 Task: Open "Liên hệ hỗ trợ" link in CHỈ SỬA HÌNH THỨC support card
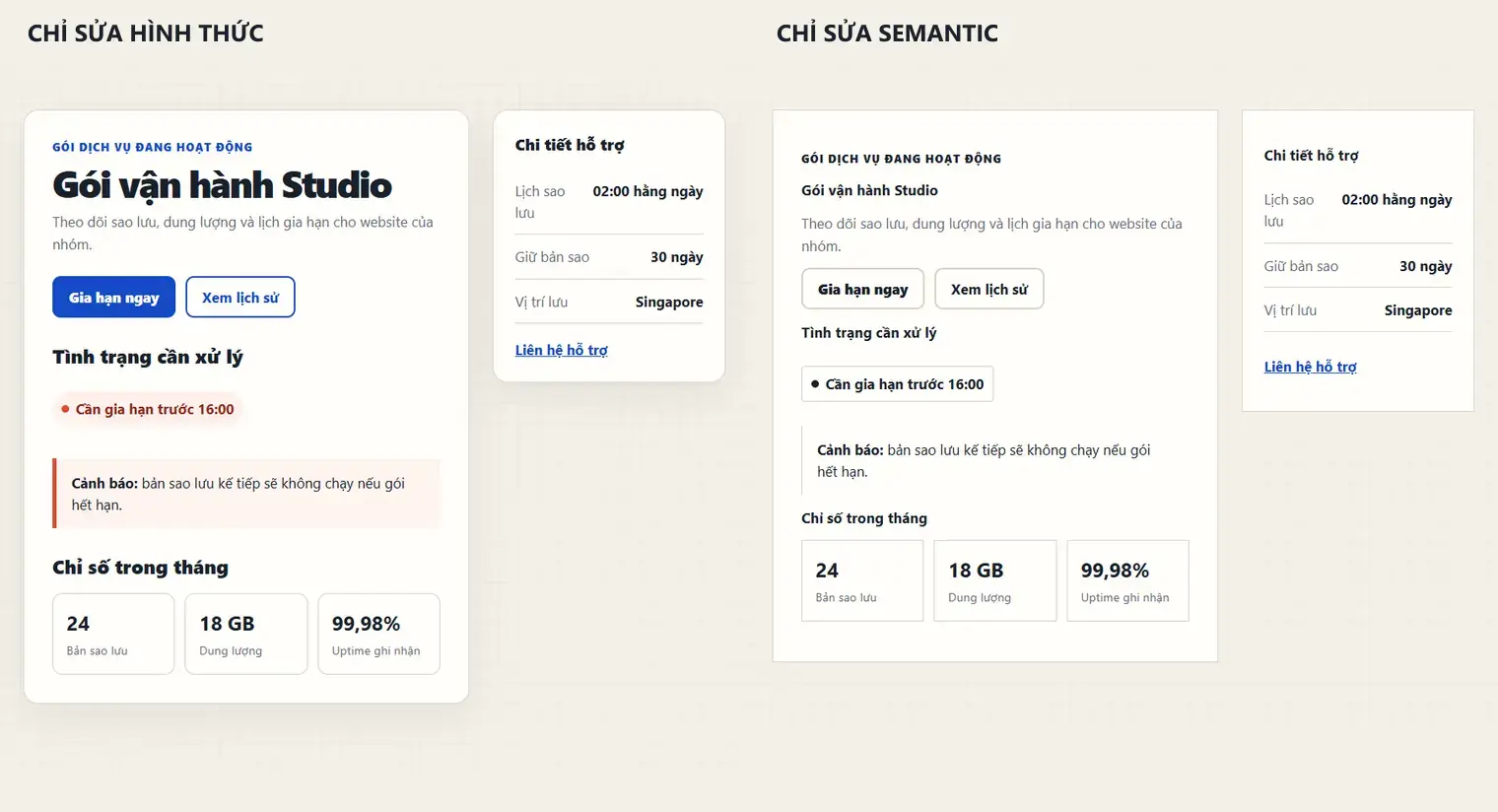point(561,350)
